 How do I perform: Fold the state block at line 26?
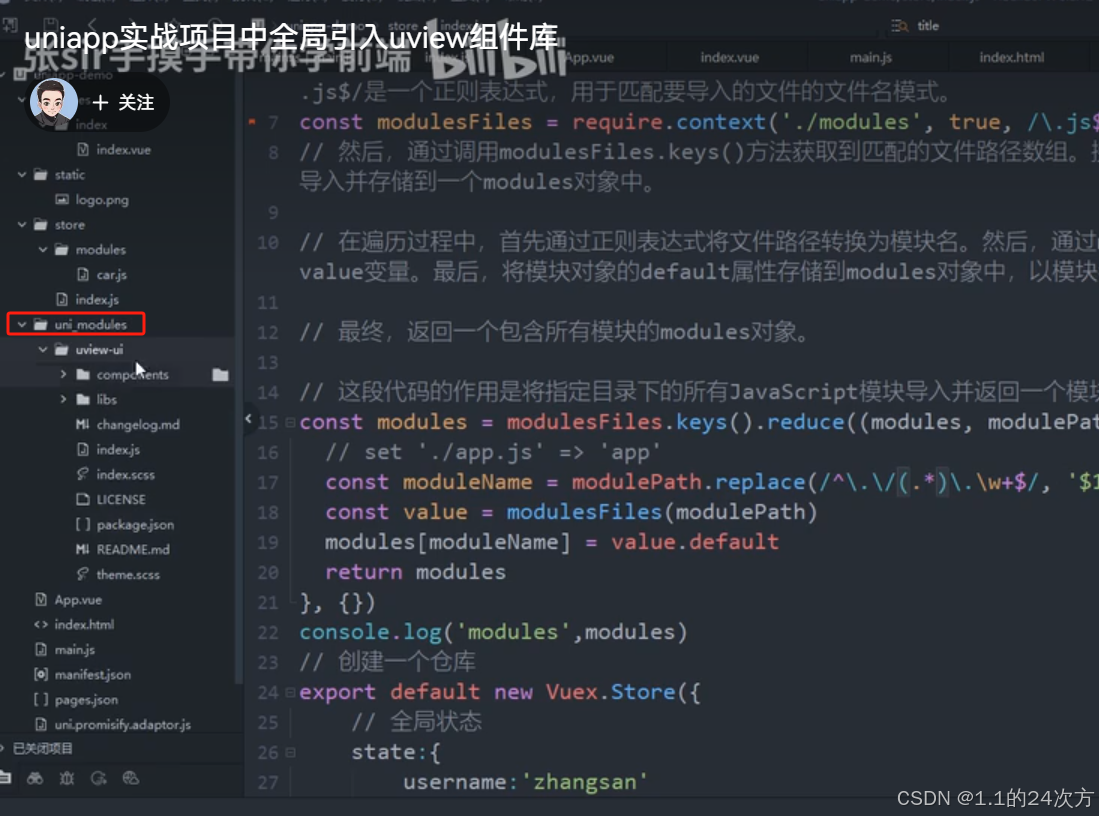click(290, 753)
